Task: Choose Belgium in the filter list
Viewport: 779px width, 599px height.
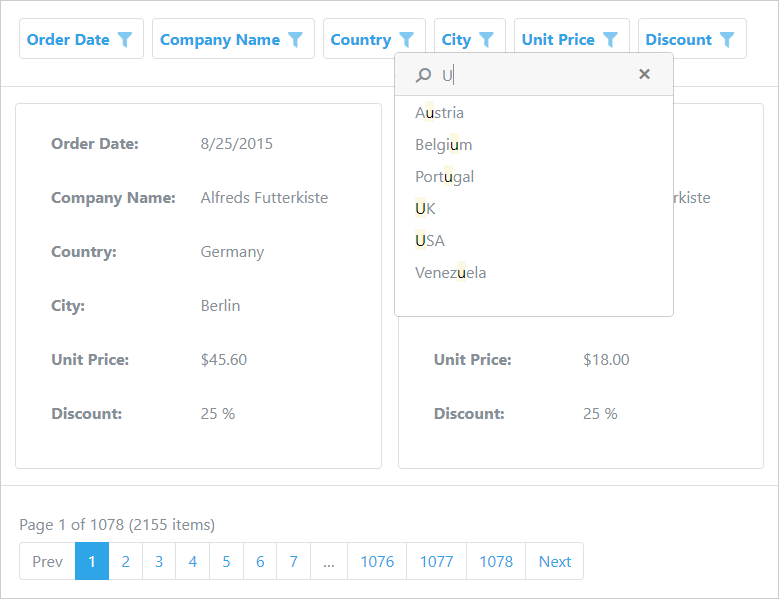Action: 444,145
